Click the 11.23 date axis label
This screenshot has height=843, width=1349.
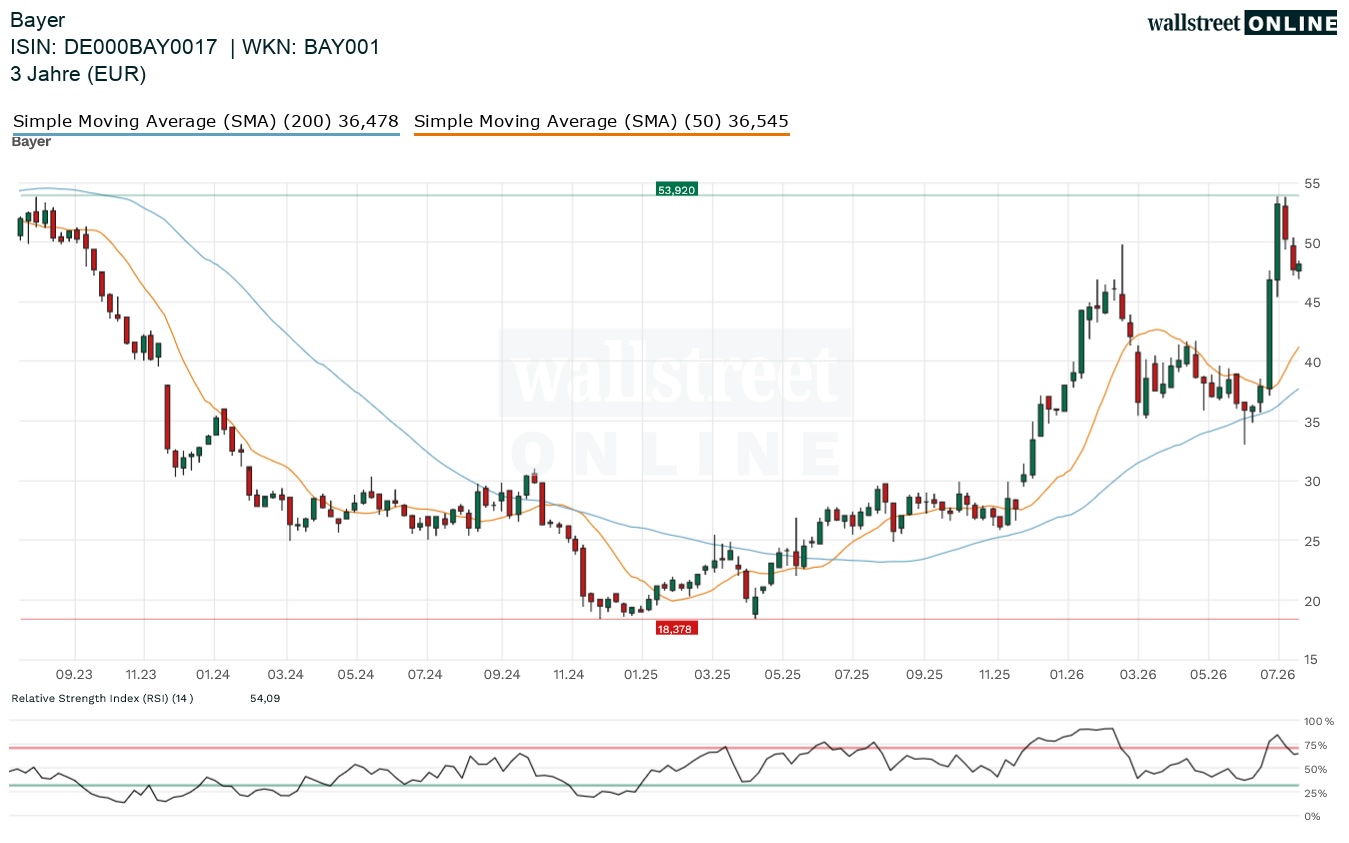click(141, 675)
